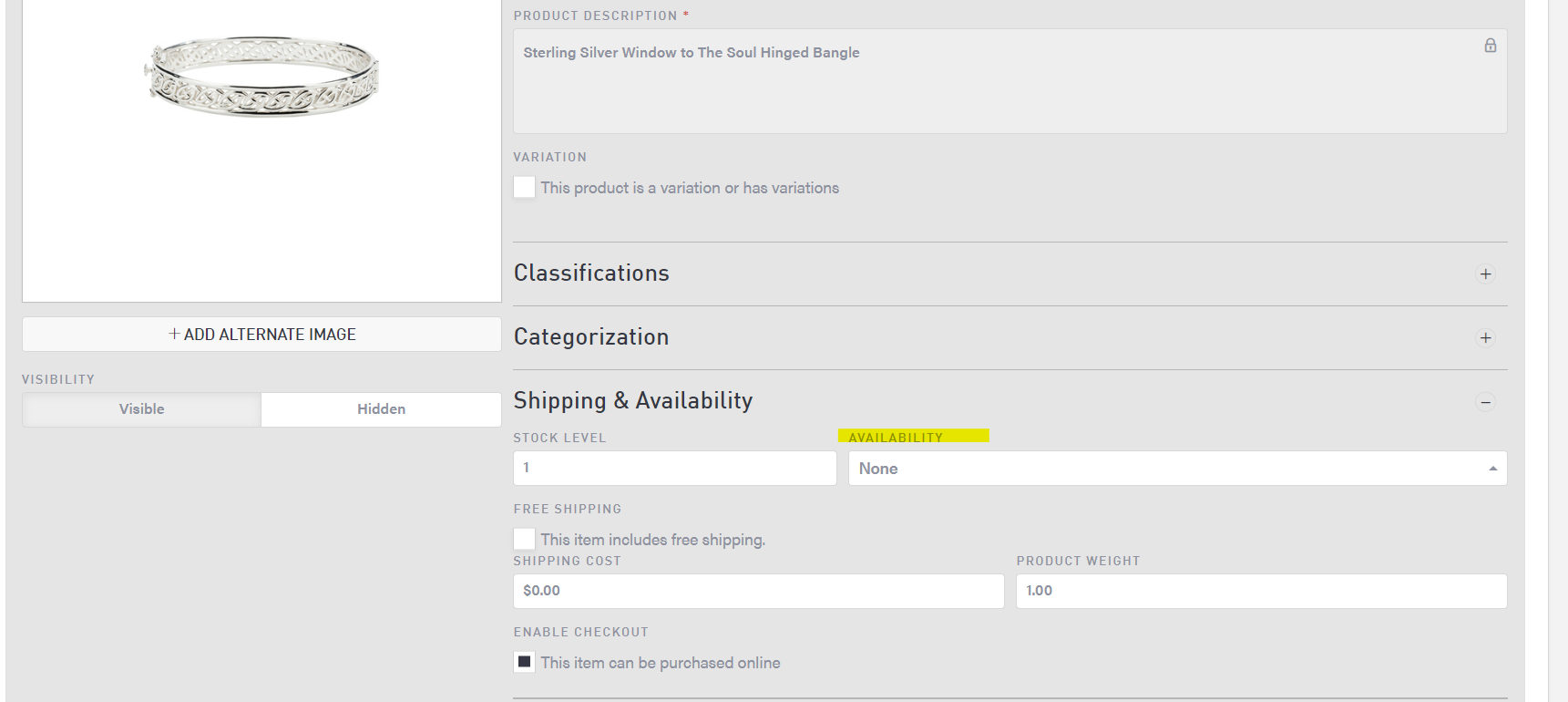
Task: Click the lock icon in the product description
Action: (x=1490, y=46)
